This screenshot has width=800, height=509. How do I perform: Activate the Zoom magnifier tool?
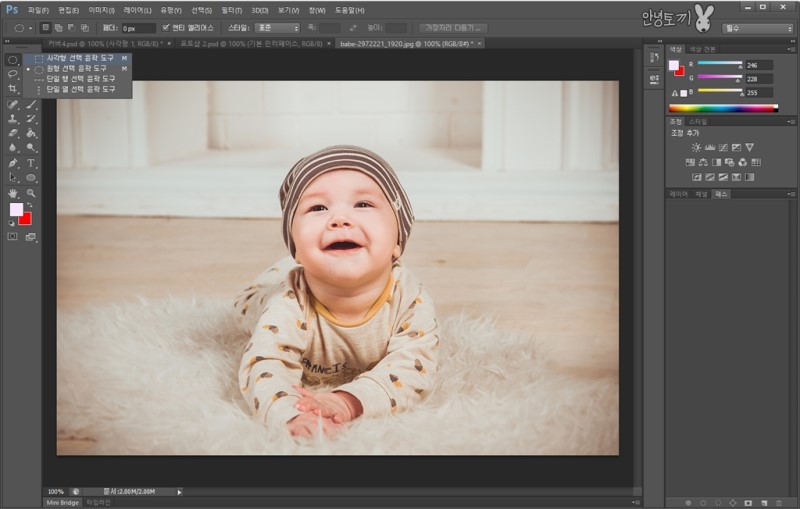[x=31, y=192]
